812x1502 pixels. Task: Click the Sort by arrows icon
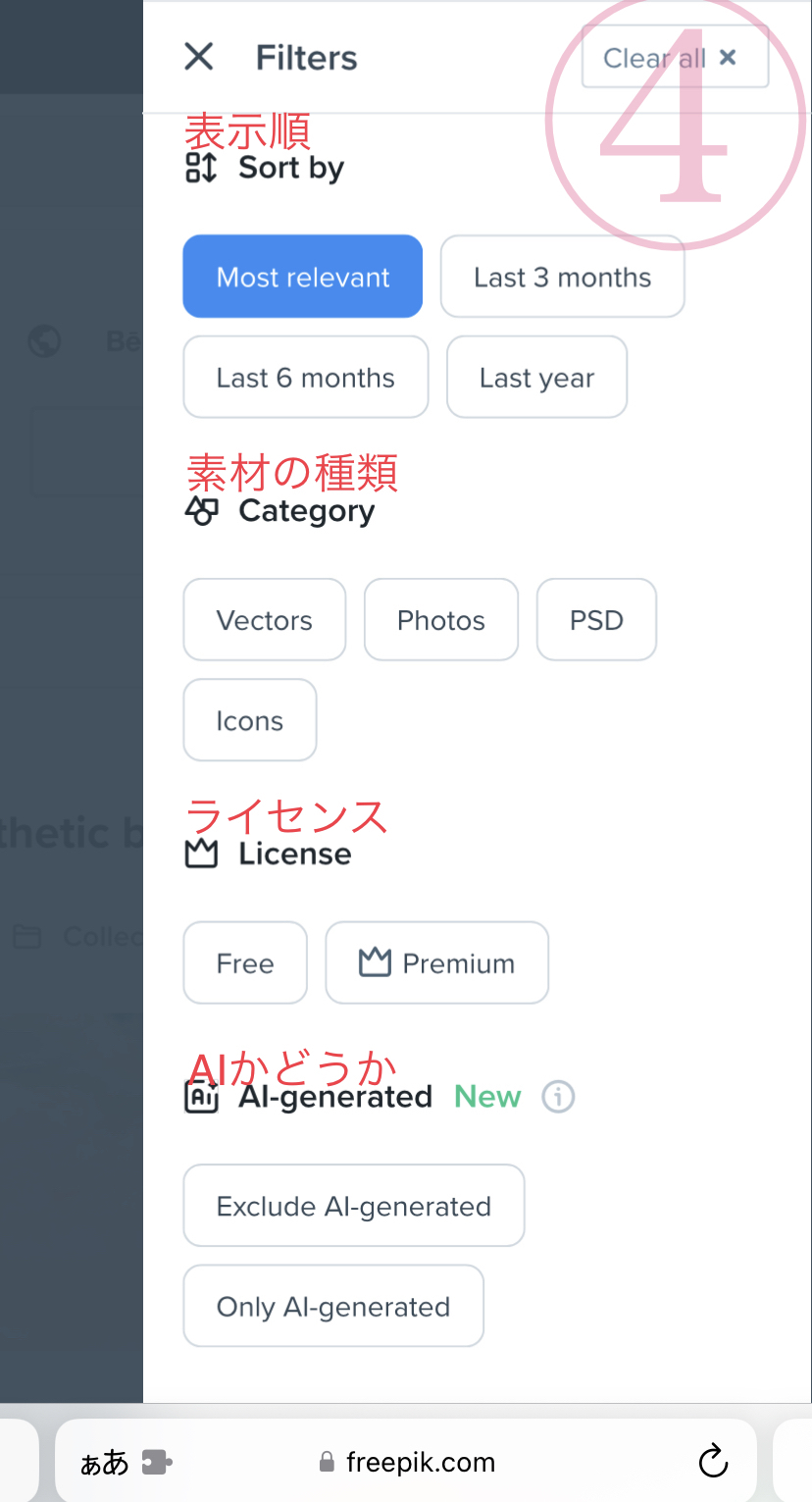201,168
